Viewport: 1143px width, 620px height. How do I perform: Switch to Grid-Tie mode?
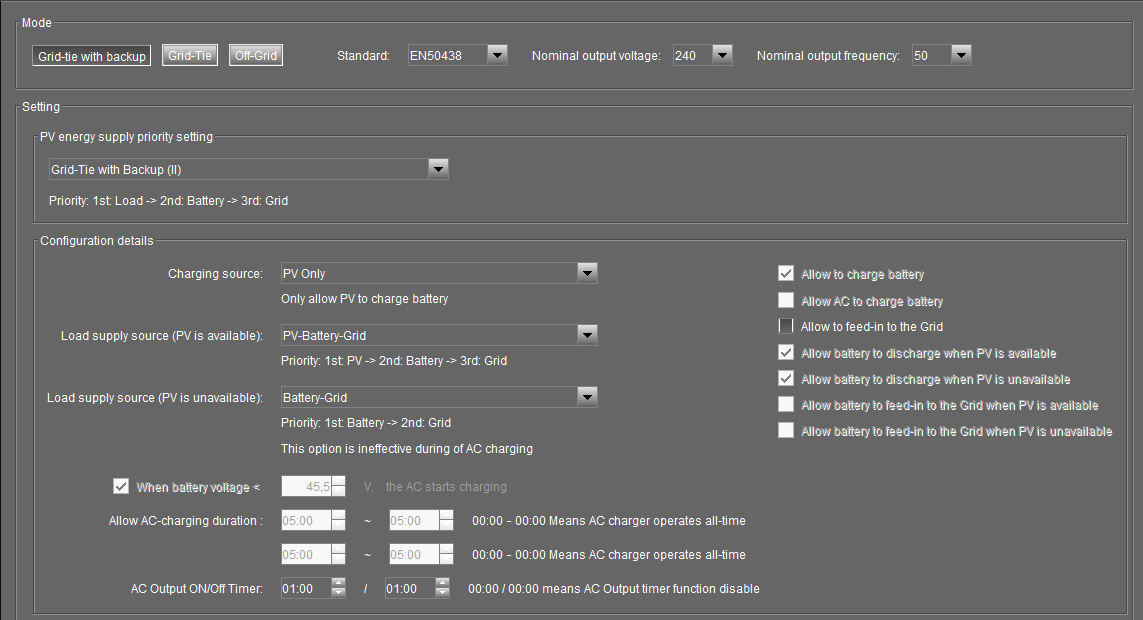click(x=190, y=56)
